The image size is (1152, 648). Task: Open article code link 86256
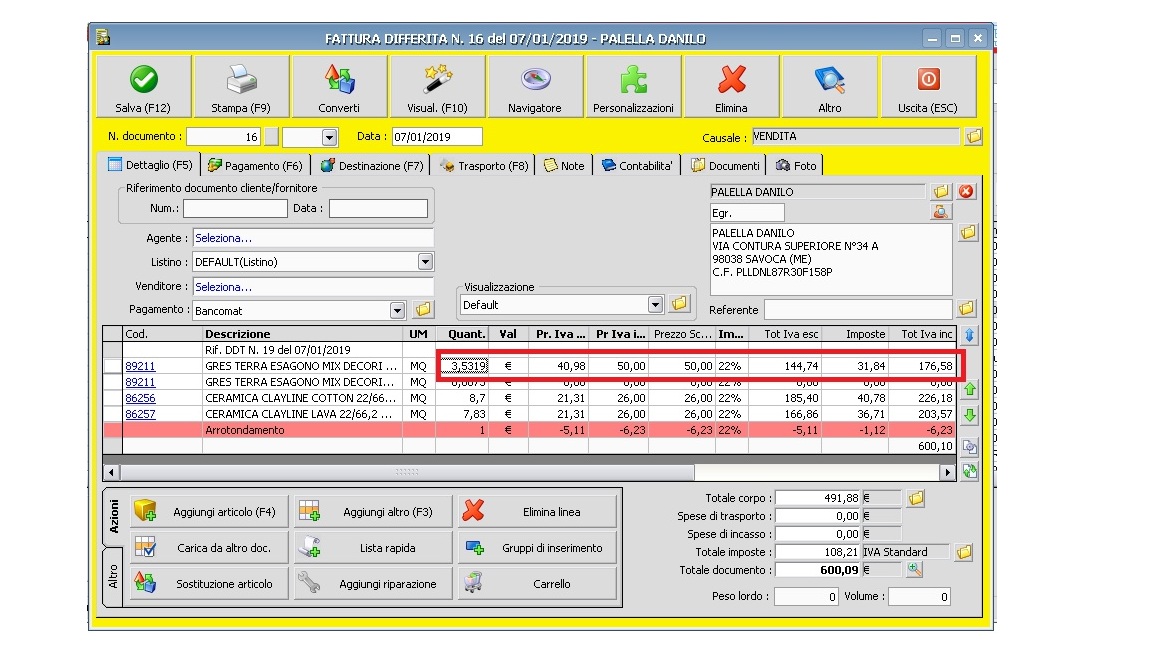tap(140, 398)
